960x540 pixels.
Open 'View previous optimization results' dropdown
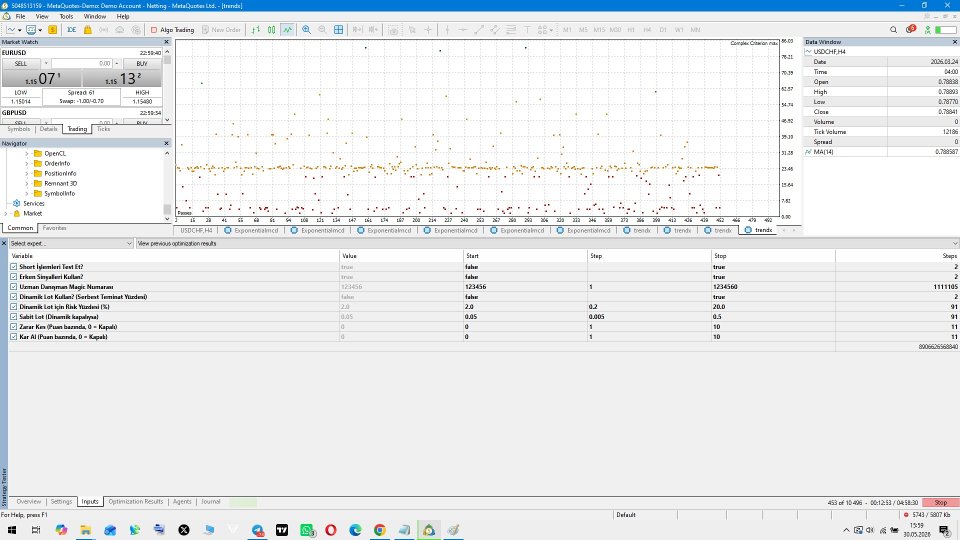547,243
